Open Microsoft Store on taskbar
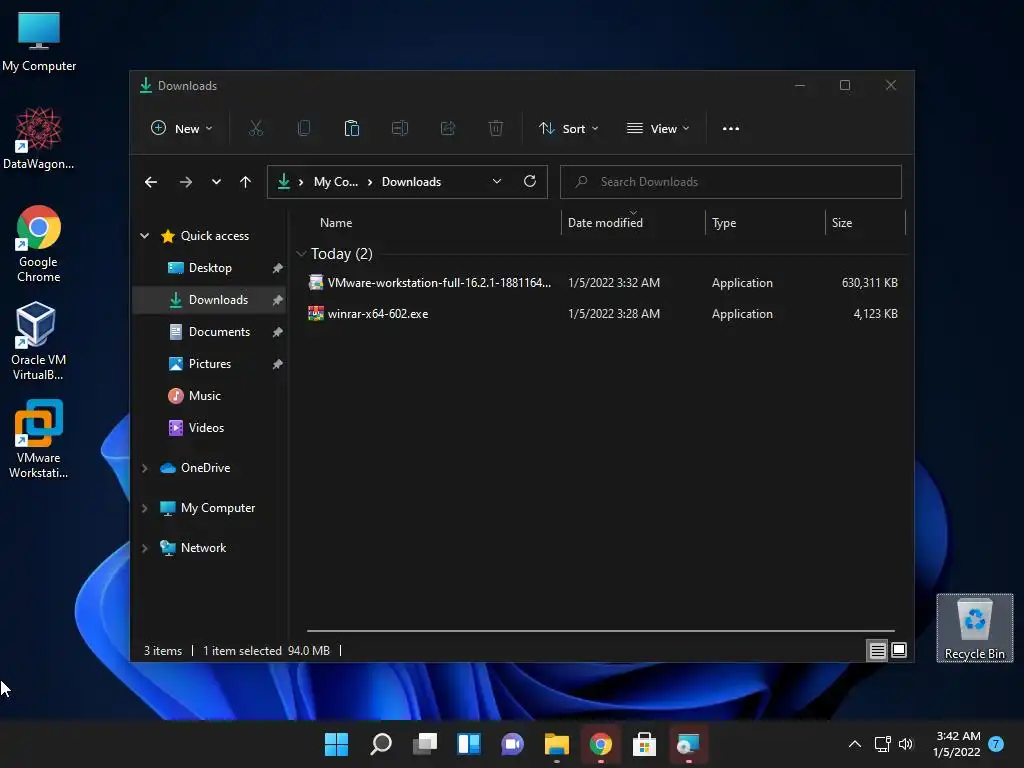 (644, 744)
